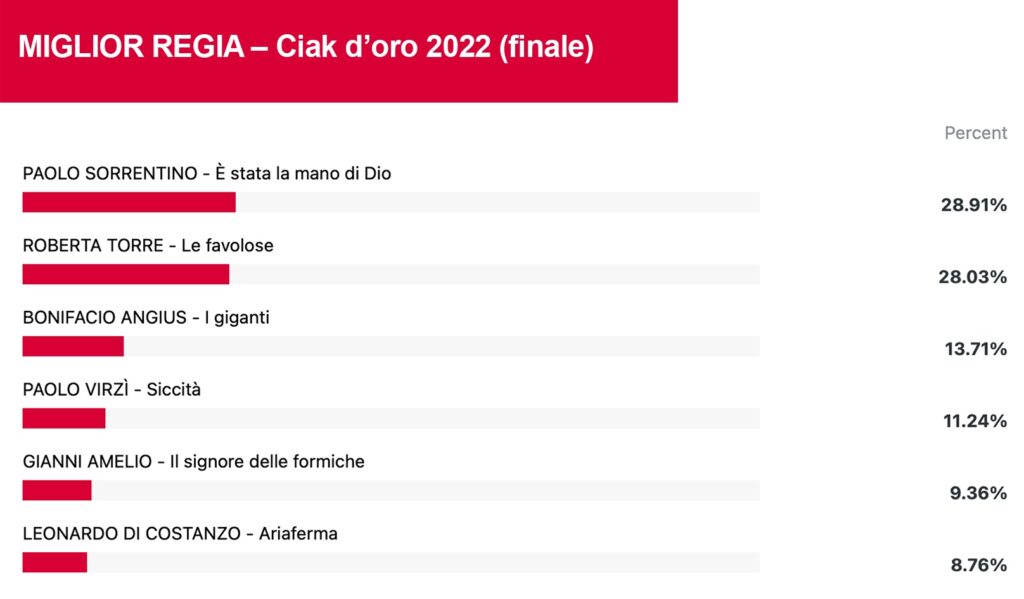The height and width of the screenshot is (599, 1024).
Task: Click the PAOLO SORRENTINO option label
Action: 207,173
